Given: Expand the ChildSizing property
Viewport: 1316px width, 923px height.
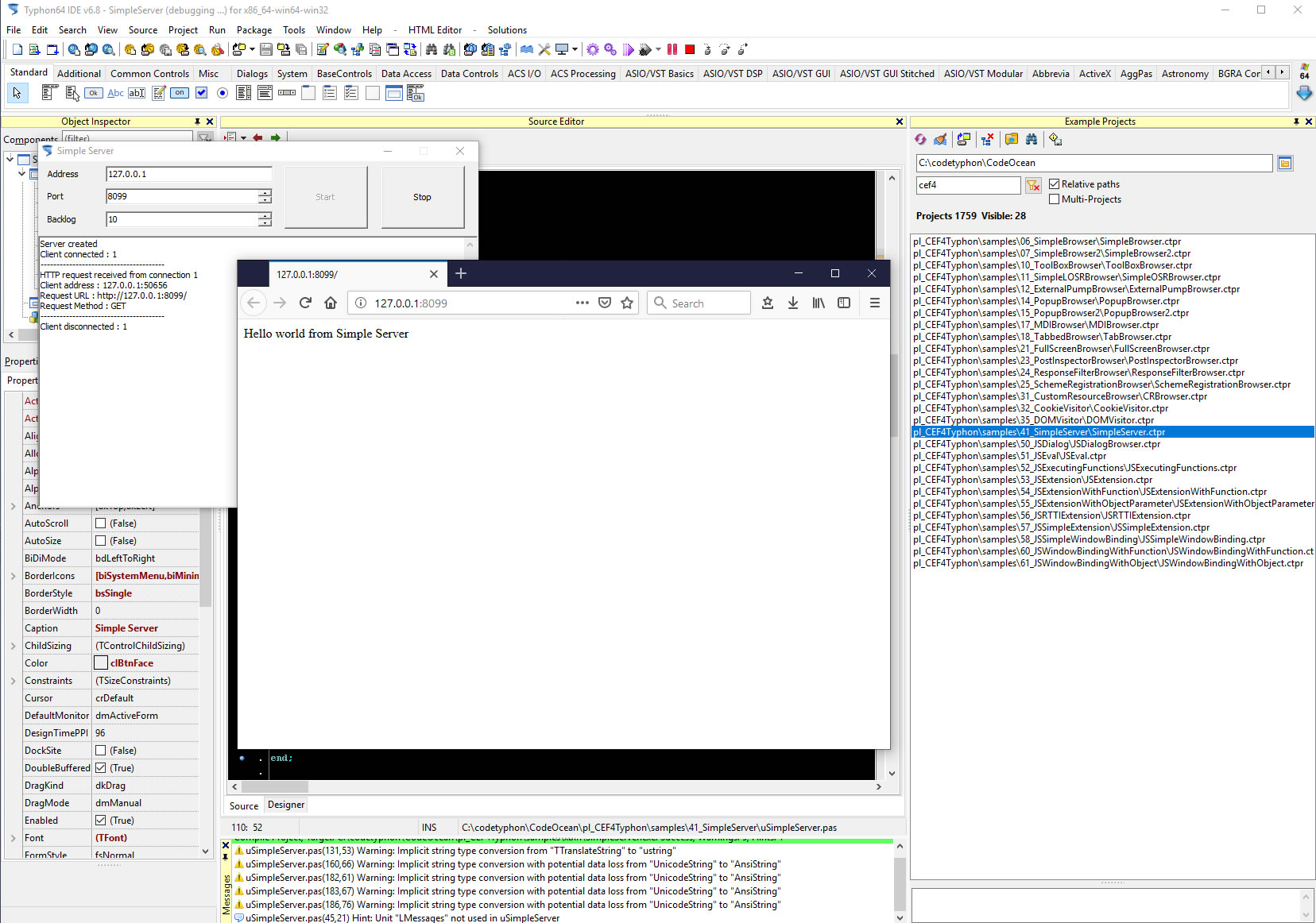Looking at the screenshot, I should click(14, 646).
